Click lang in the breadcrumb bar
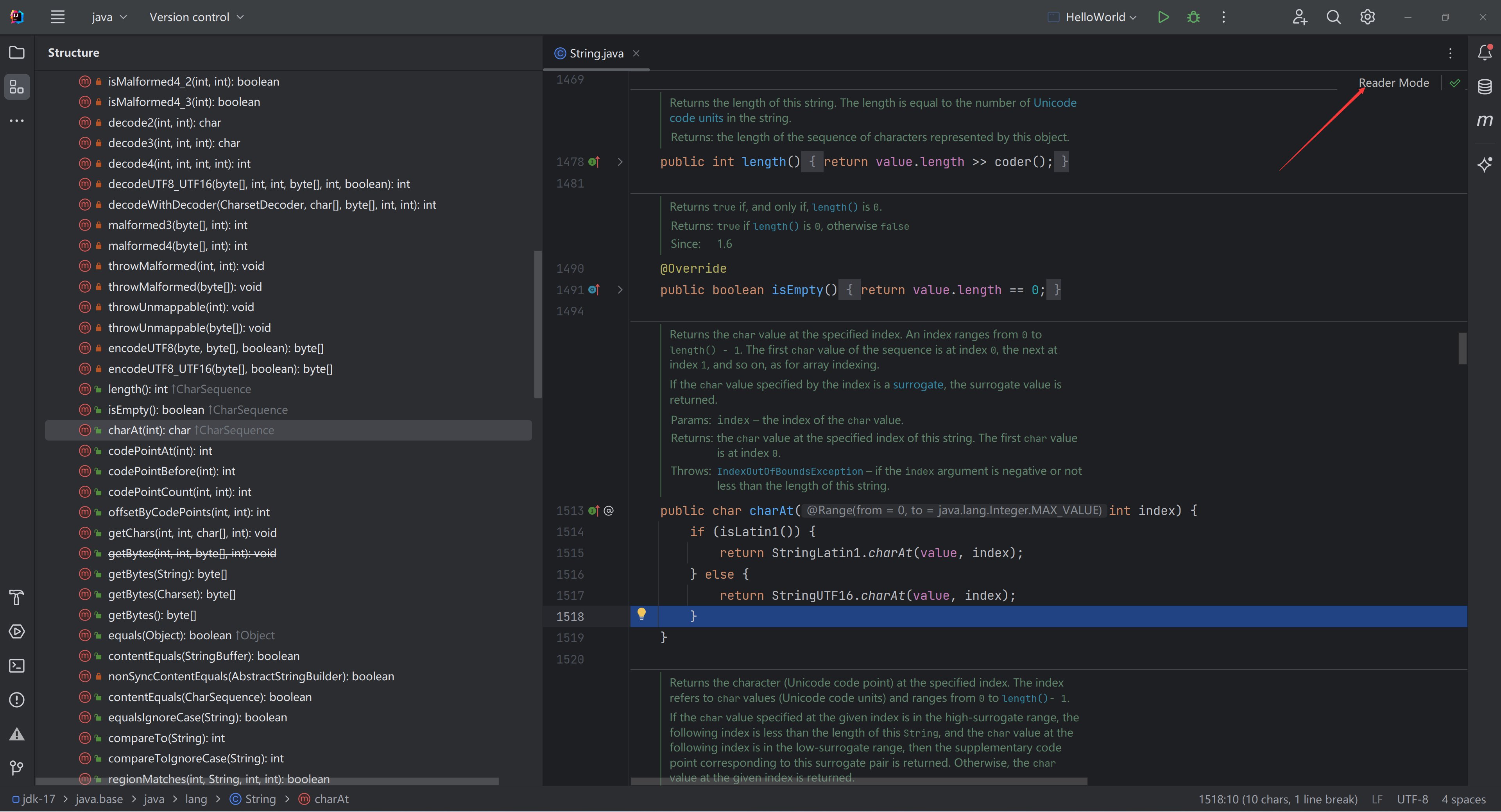This screenshot has height=812, width=1501. (x=196, y=799)
